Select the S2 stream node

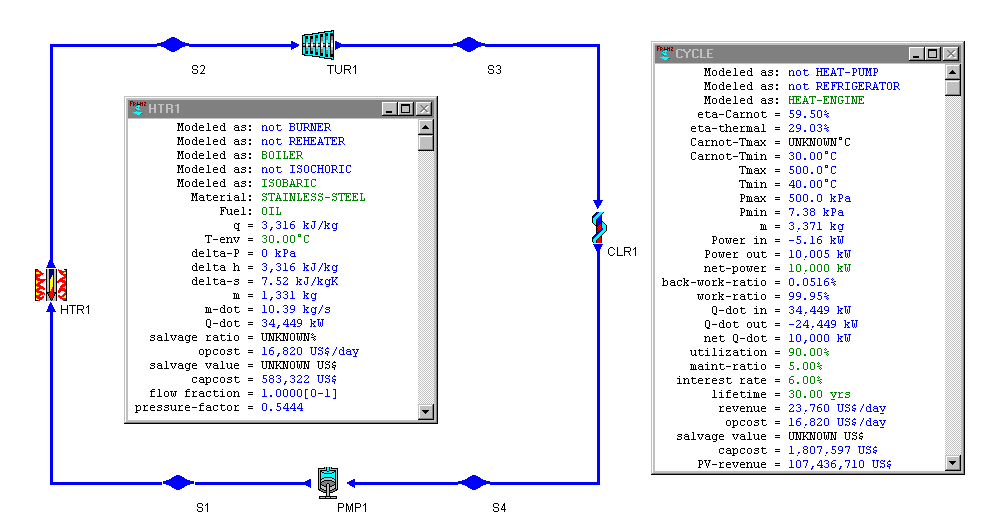(173, 44)
